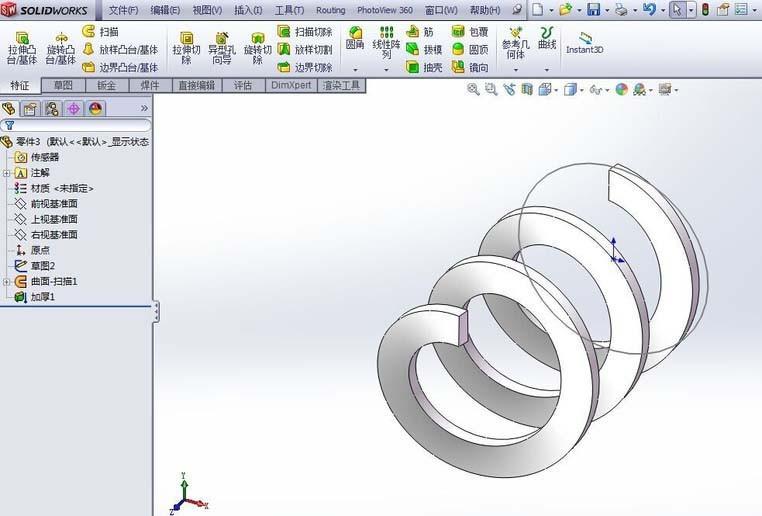762x516 pixels.
Task: Open the 编辑(E) menu
Action: pos(165,10)
